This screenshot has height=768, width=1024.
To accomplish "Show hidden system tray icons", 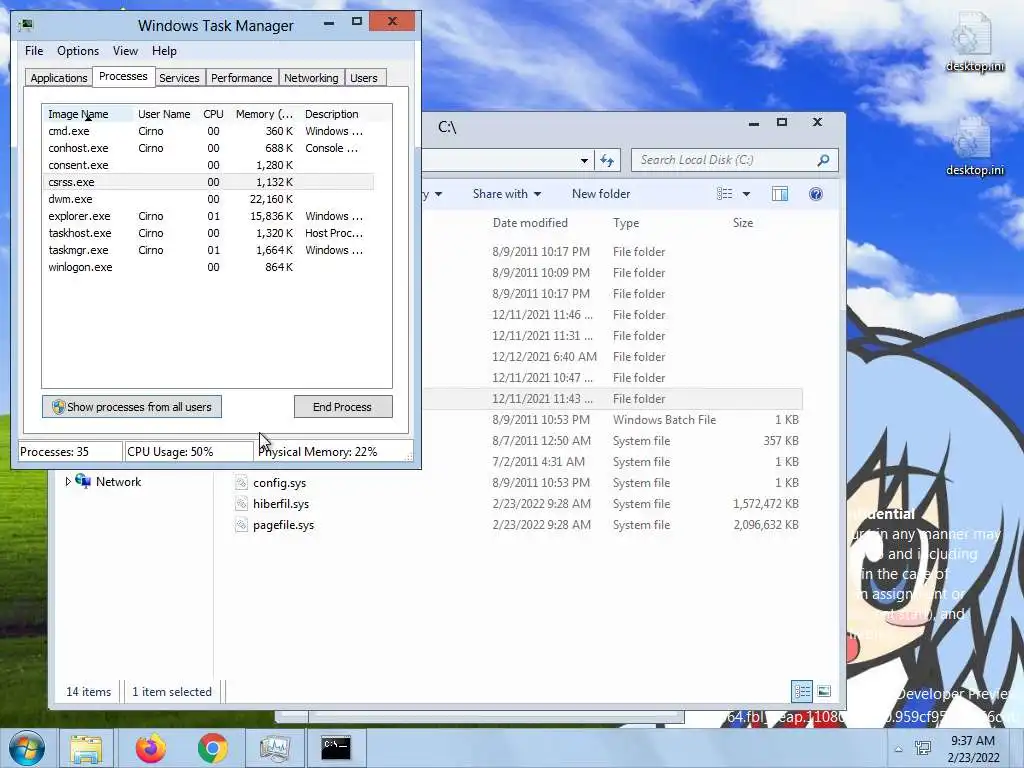I will click(x=899, y=749).
